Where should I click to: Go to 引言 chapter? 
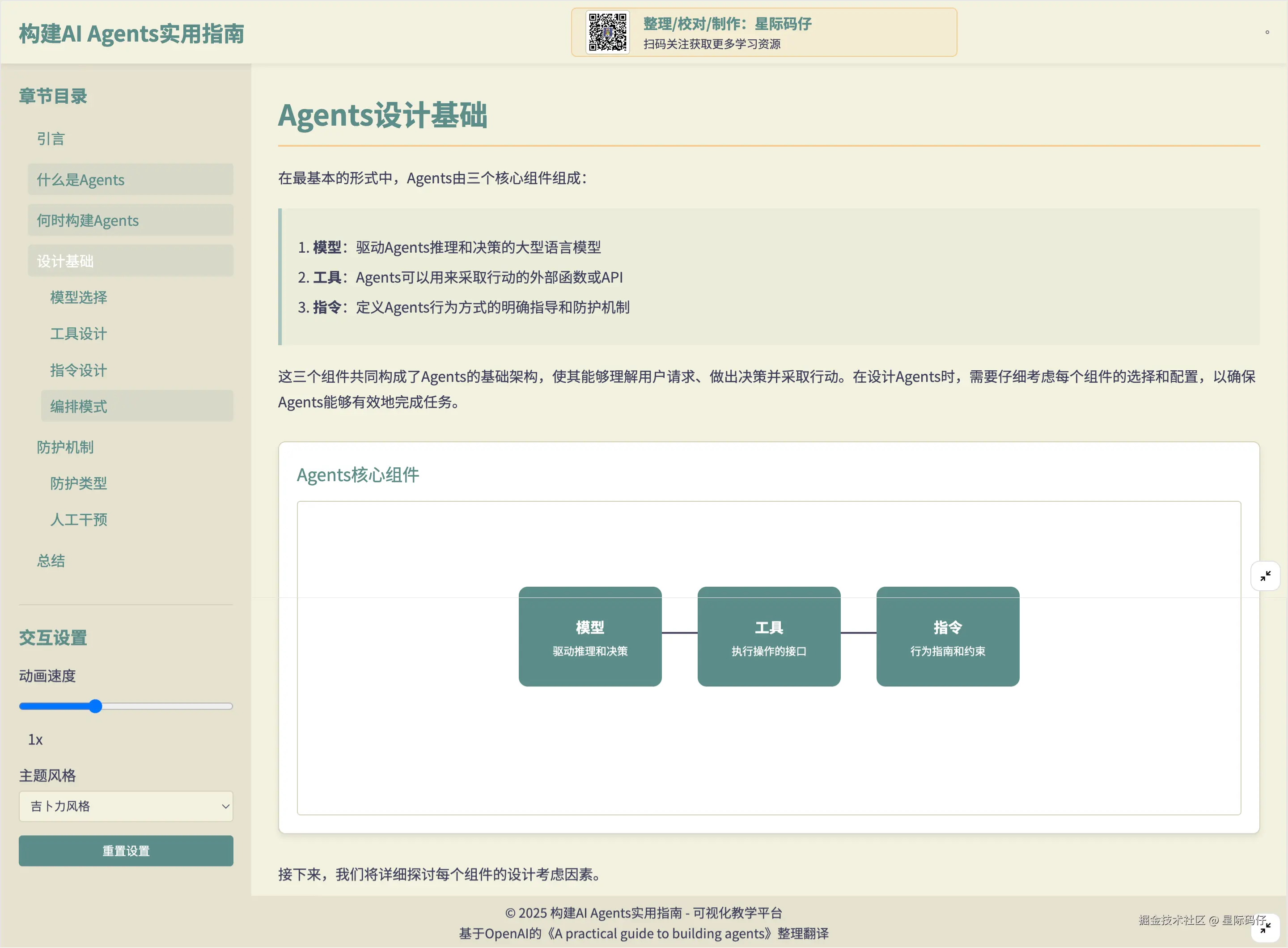[x=51, y=139]
